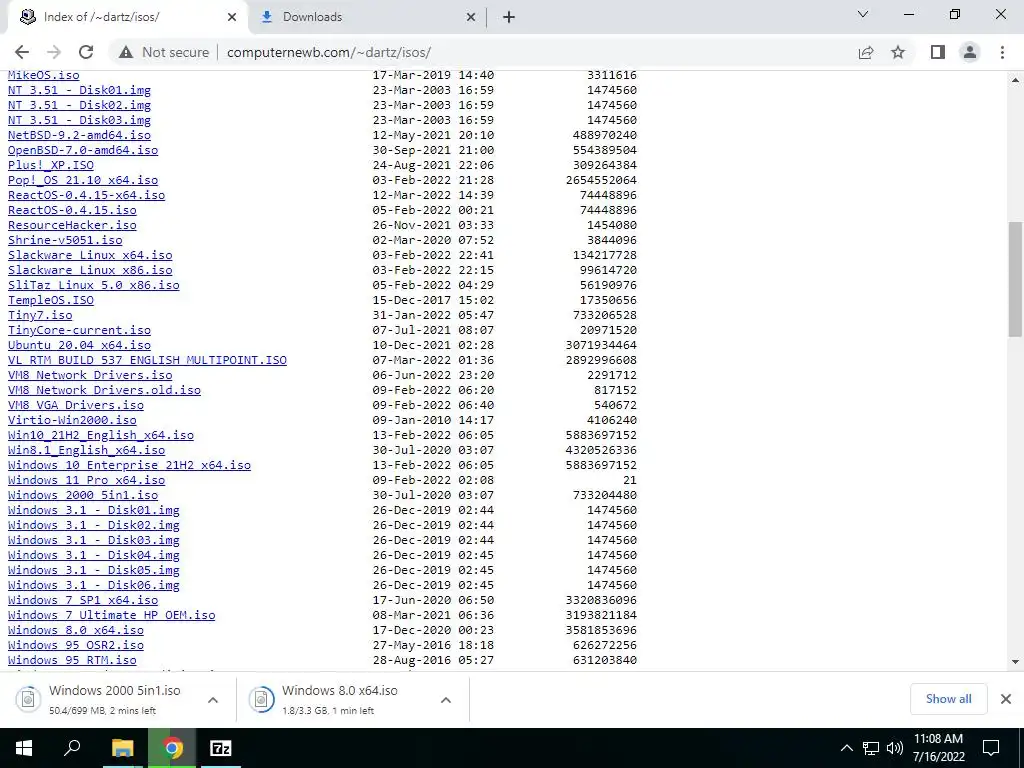Open Shrine-v5051.iso link

pos(65,240)
